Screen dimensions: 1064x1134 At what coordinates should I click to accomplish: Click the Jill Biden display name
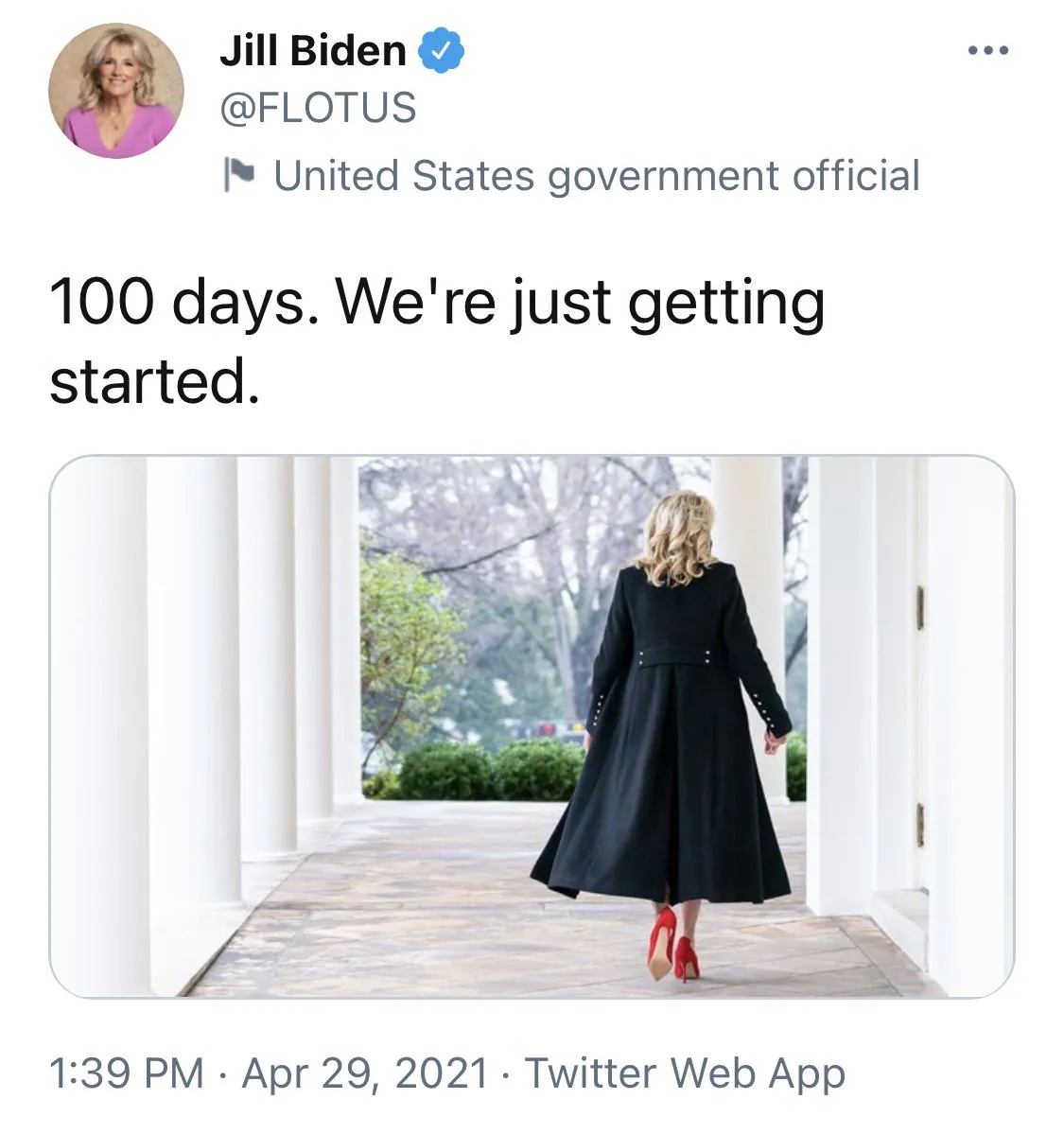point(312,50)
